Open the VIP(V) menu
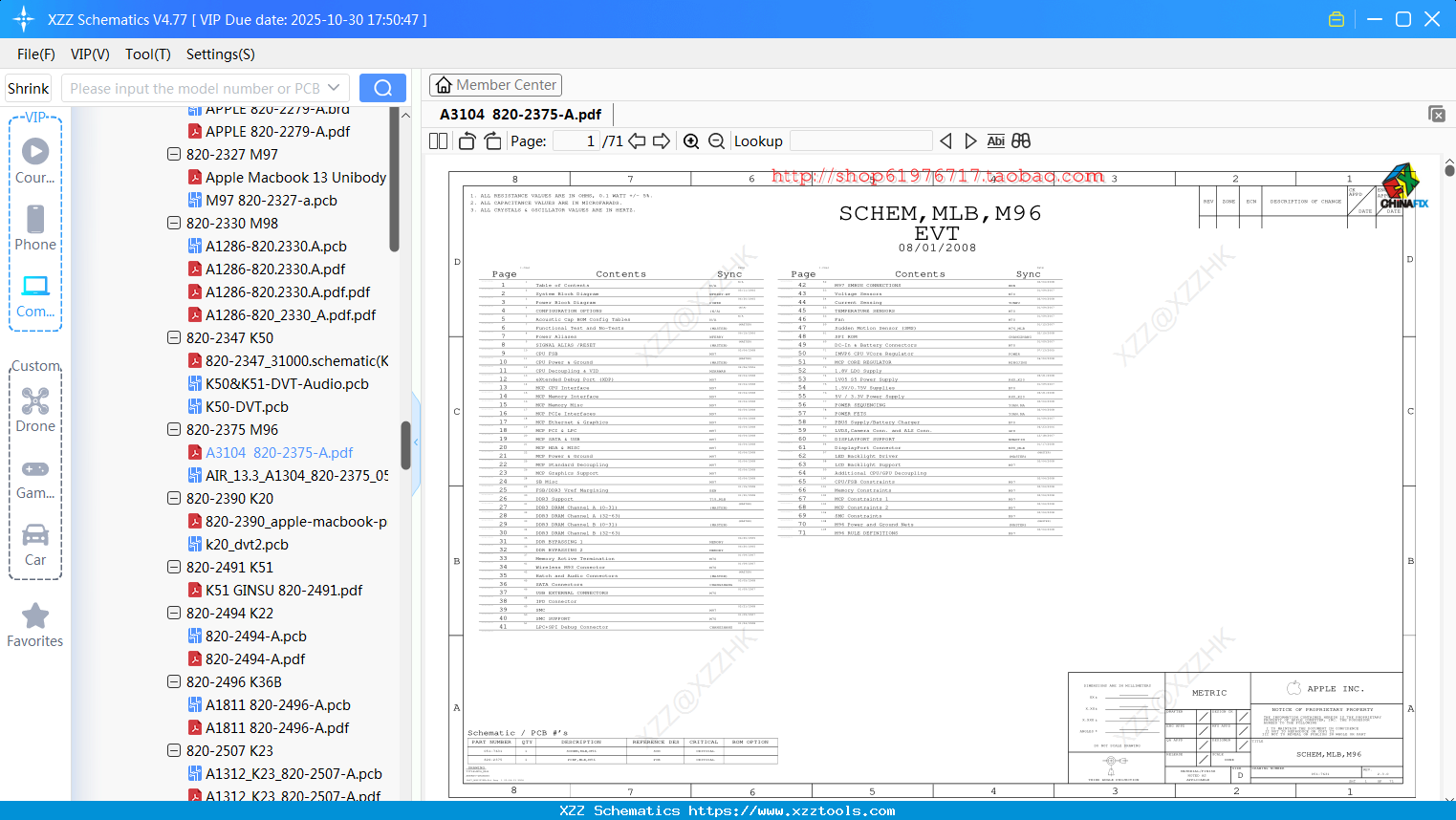 90,54
